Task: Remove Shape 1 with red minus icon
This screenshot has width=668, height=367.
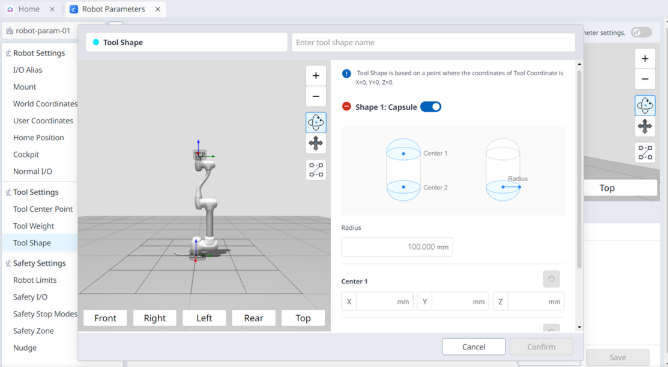Action: tap(346, 107)
